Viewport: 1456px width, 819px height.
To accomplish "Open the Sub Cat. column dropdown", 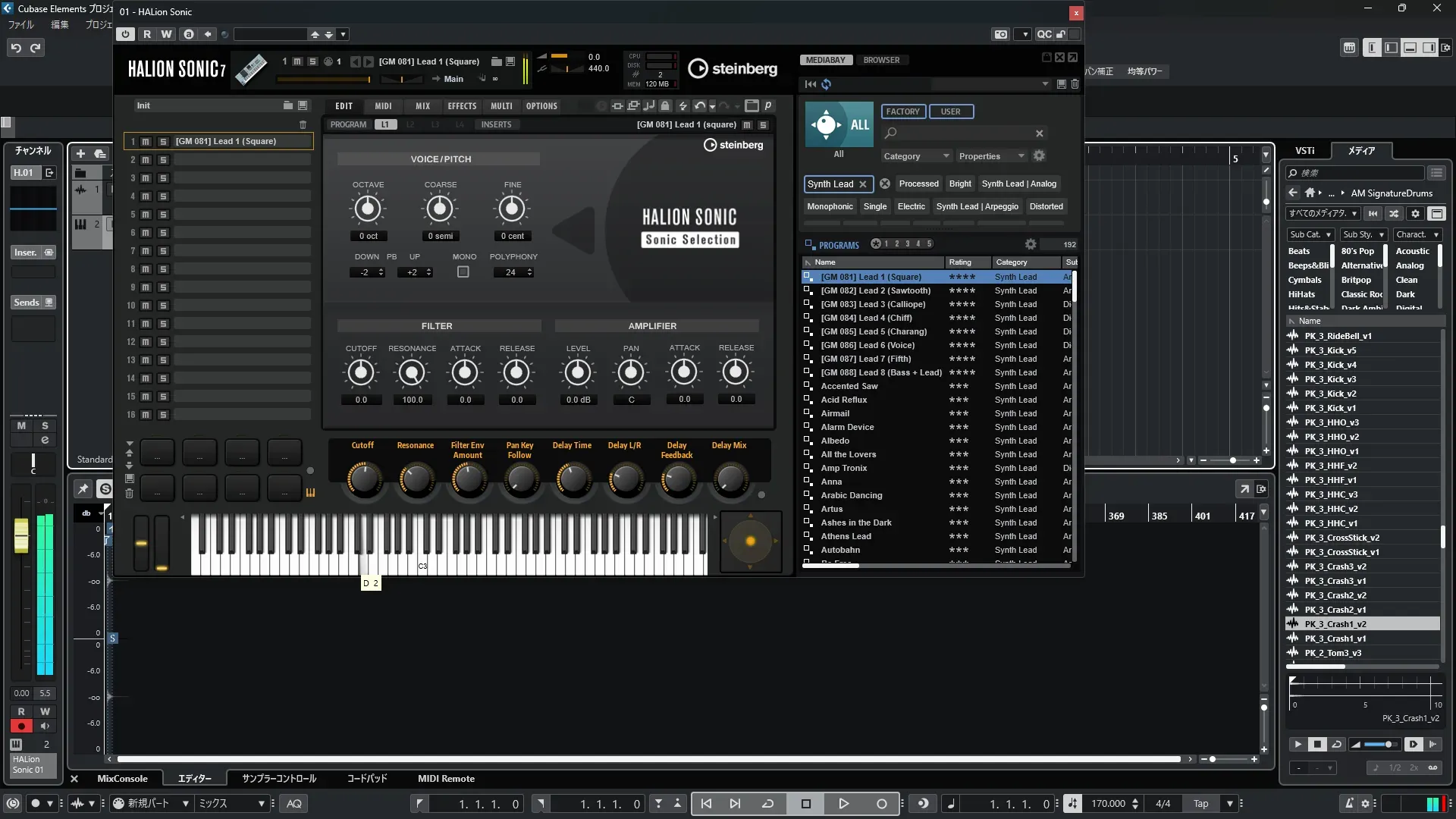I will point(1310,235).
